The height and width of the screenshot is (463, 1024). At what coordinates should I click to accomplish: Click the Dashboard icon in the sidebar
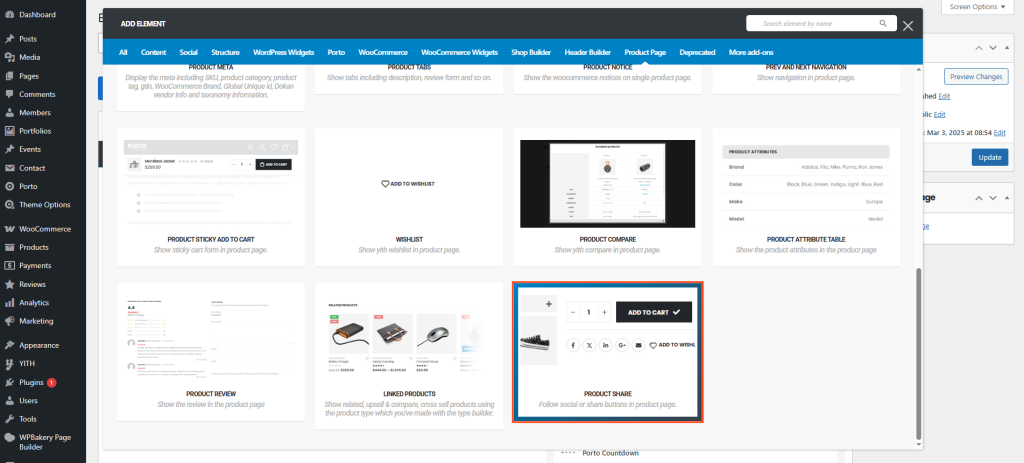click(x=9, y=15)
